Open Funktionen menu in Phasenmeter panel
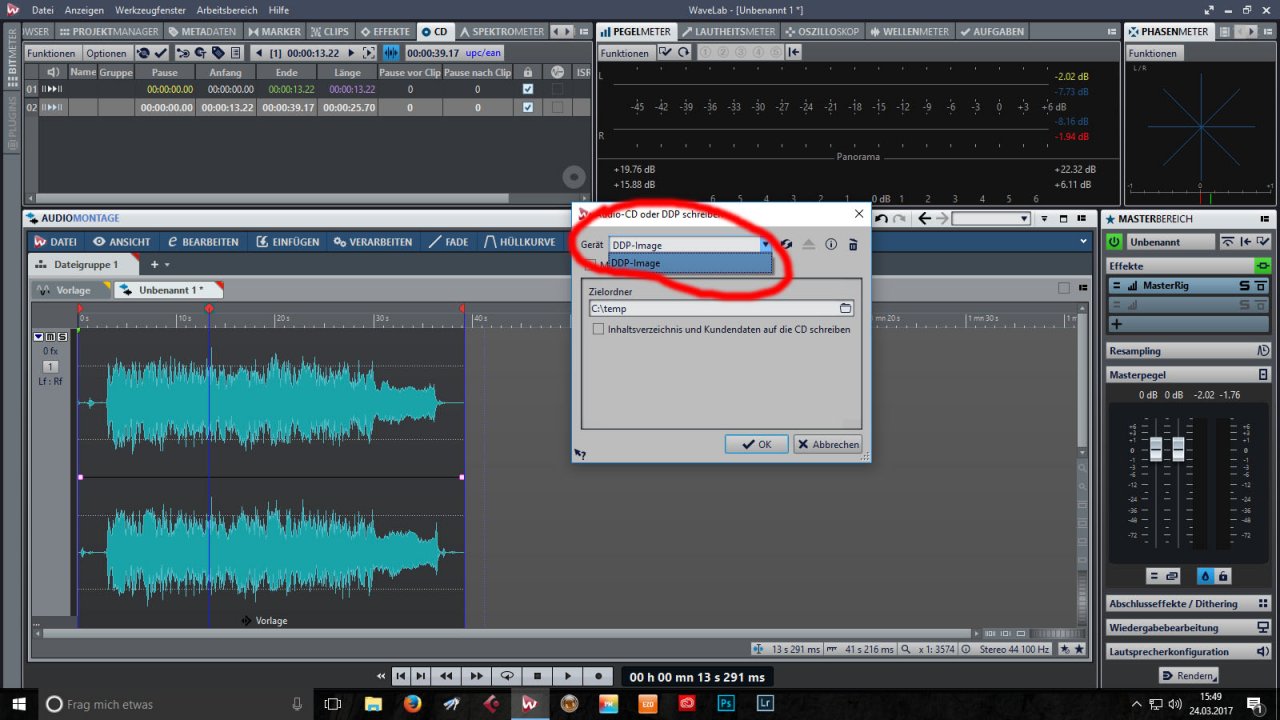The height and width of the screenshot is (720, 1280). (1152, 53)
